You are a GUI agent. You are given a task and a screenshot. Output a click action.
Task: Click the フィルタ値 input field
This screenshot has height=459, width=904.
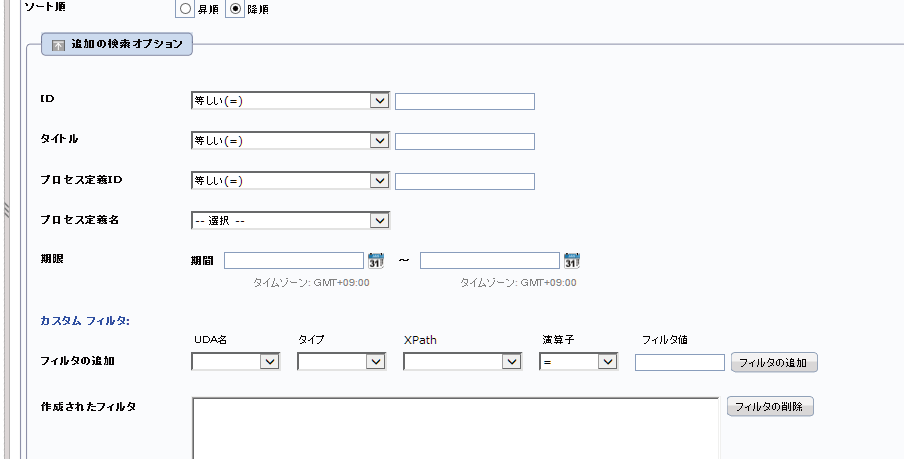680,362
